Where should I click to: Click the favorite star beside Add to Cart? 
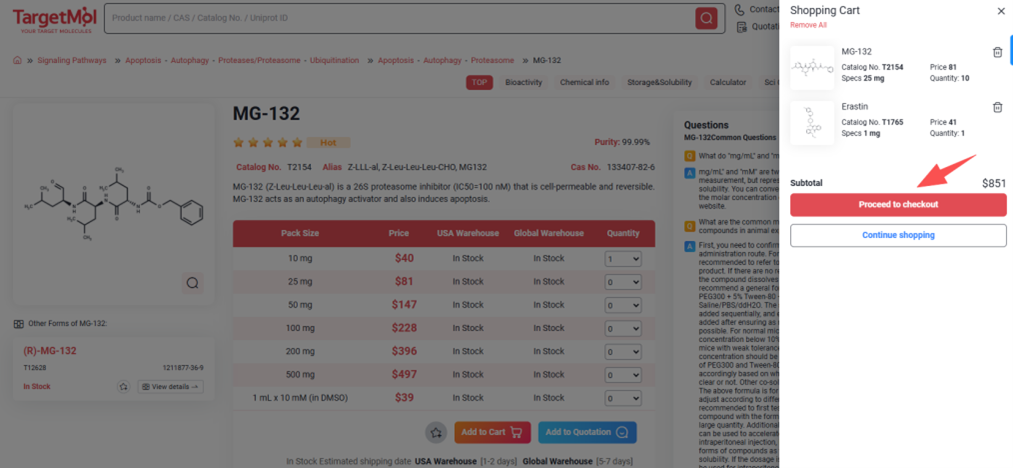click(x=435, y=432)
